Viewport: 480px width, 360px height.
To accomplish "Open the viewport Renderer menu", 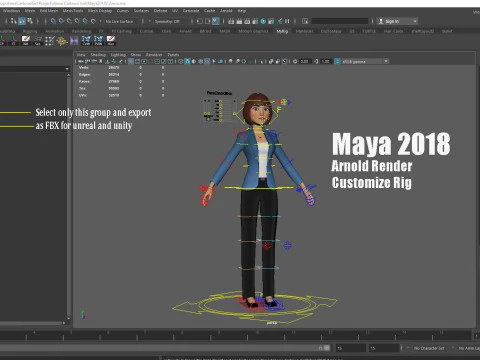I will coord(154,55).
